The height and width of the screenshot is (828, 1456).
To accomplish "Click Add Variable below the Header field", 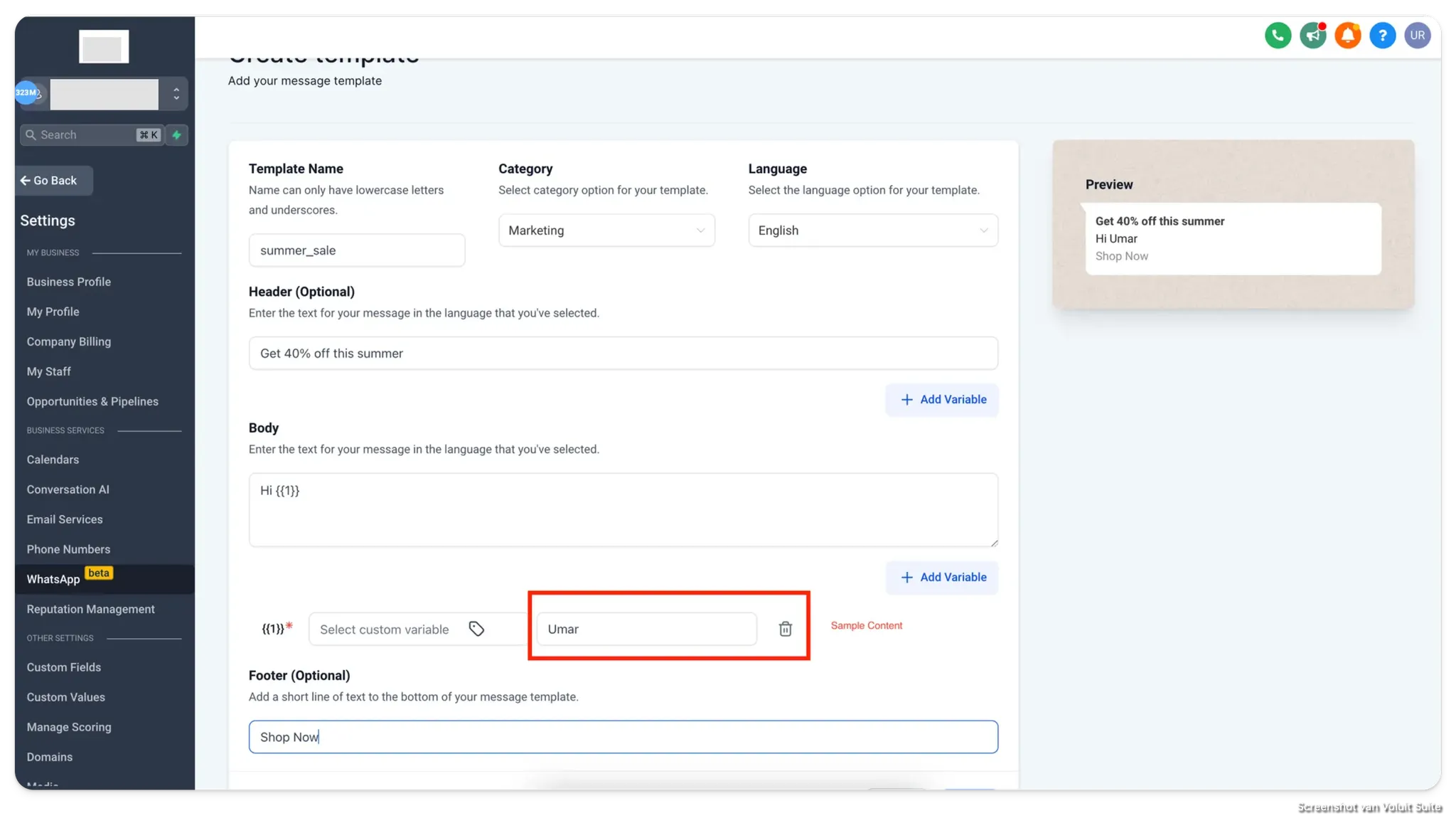I will [x=942, y=400].
